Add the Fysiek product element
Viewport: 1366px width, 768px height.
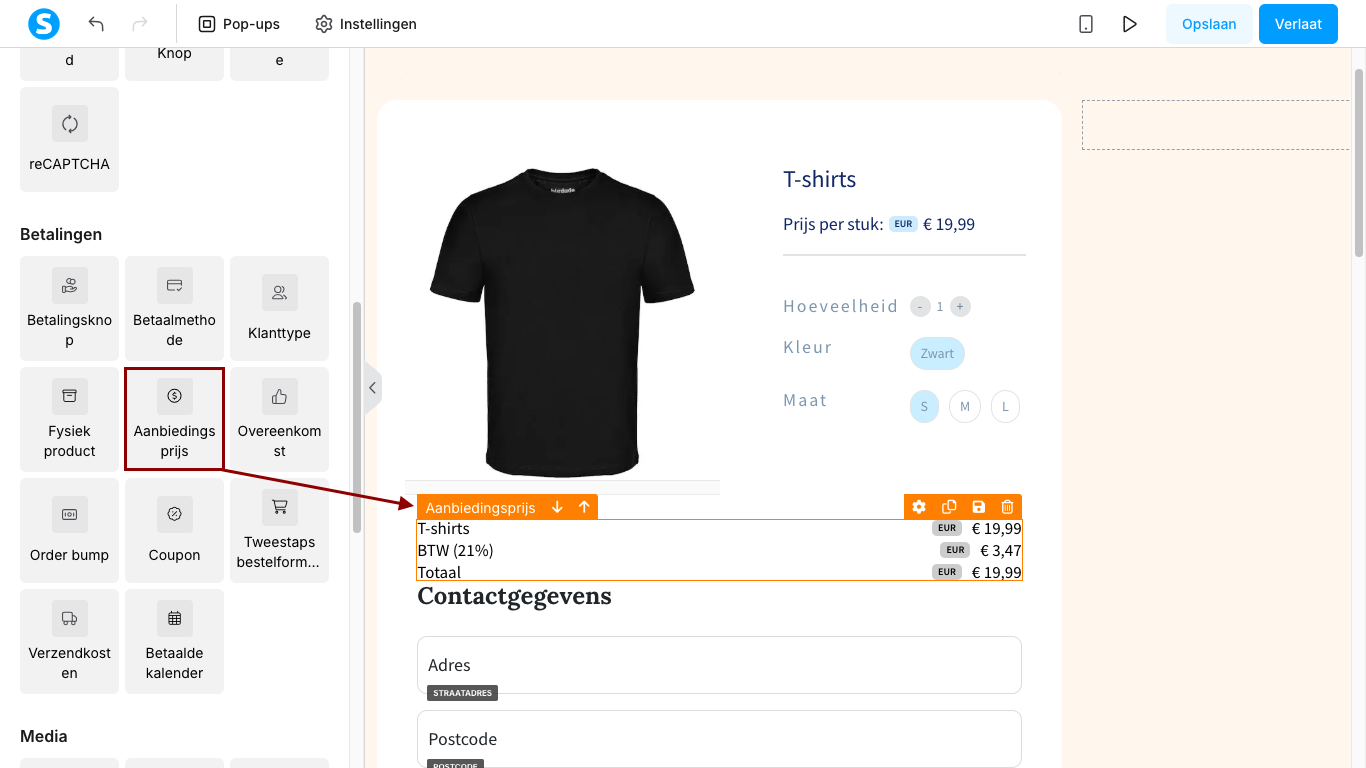(x=69, y=419)
